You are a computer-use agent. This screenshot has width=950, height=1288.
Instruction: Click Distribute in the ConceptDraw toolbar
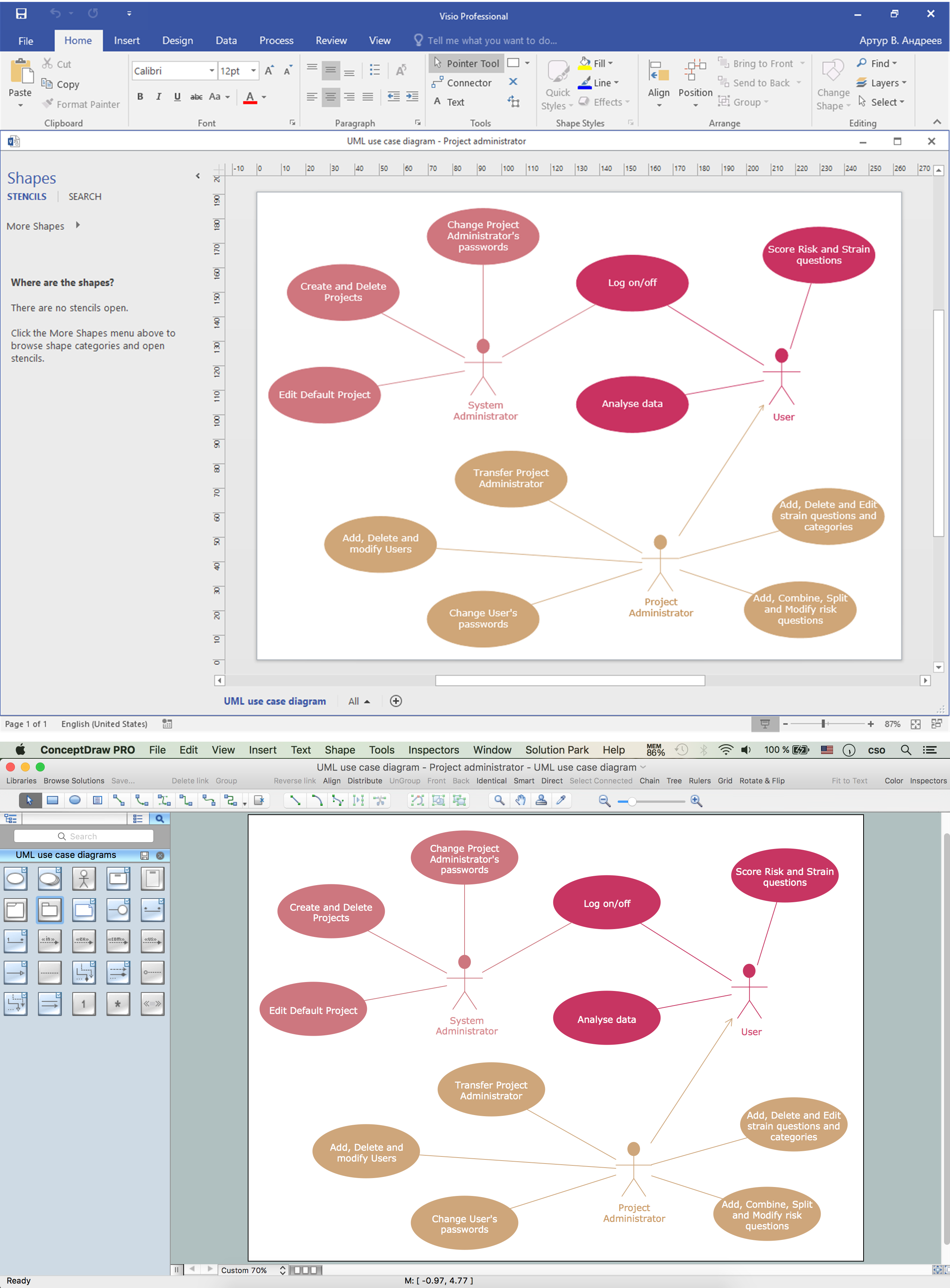[365, 781]
